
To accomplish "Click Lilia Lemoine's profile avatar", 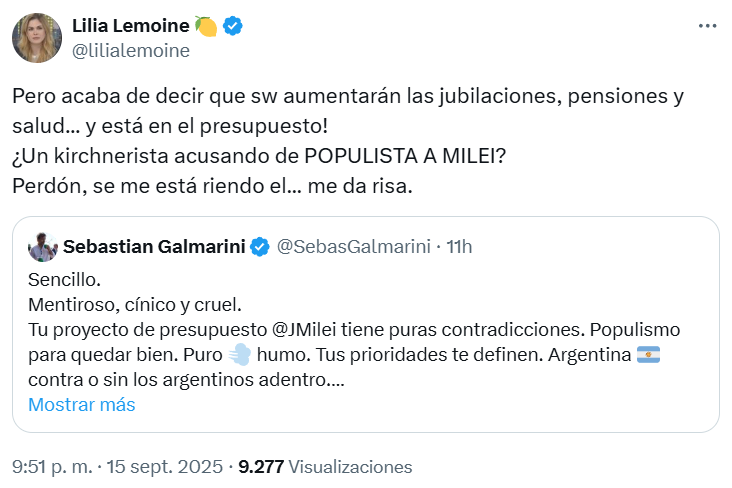I will [36, 39].
